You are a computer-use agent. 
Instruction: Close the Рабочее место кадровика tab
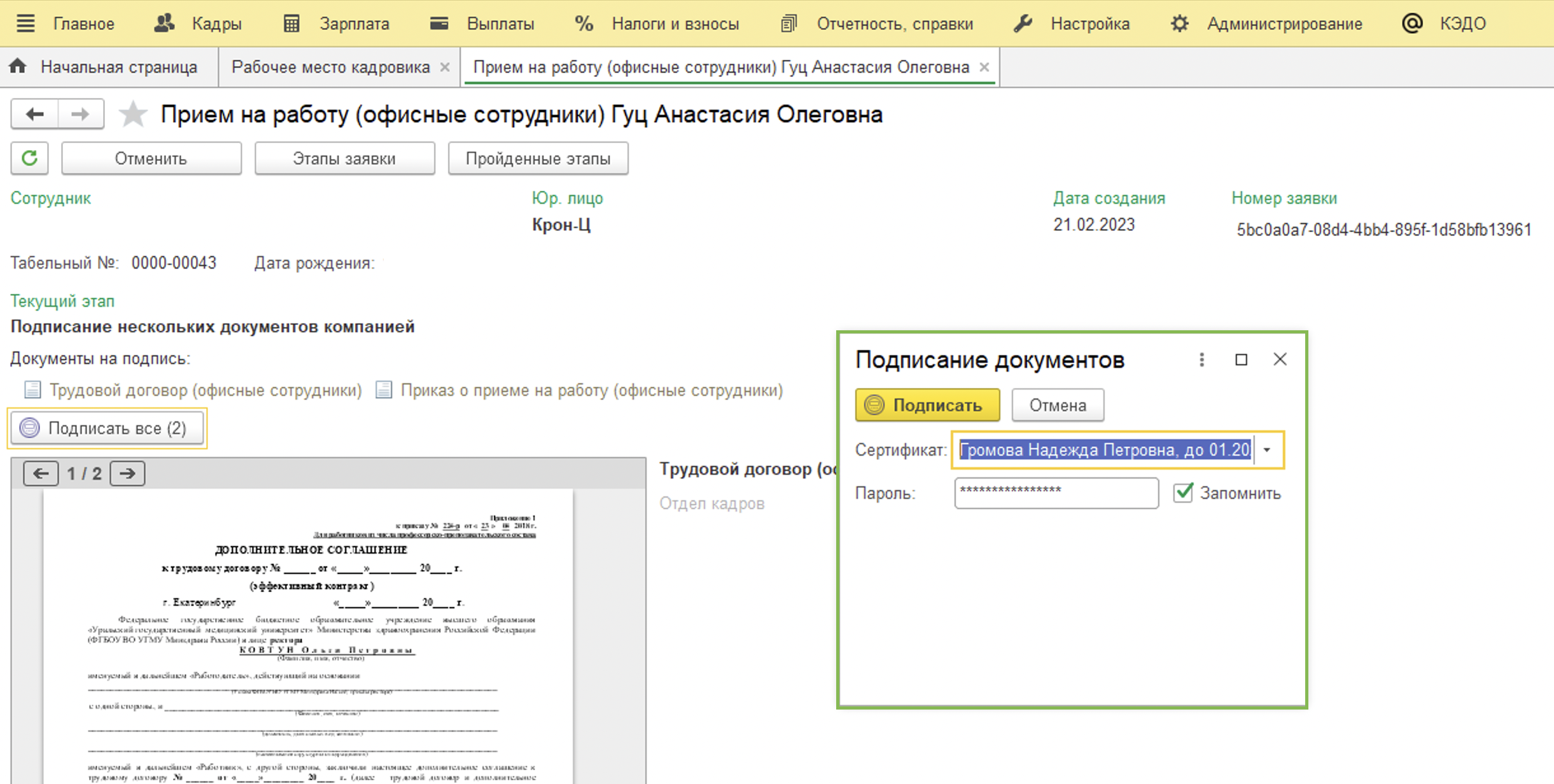coord(445,67)
